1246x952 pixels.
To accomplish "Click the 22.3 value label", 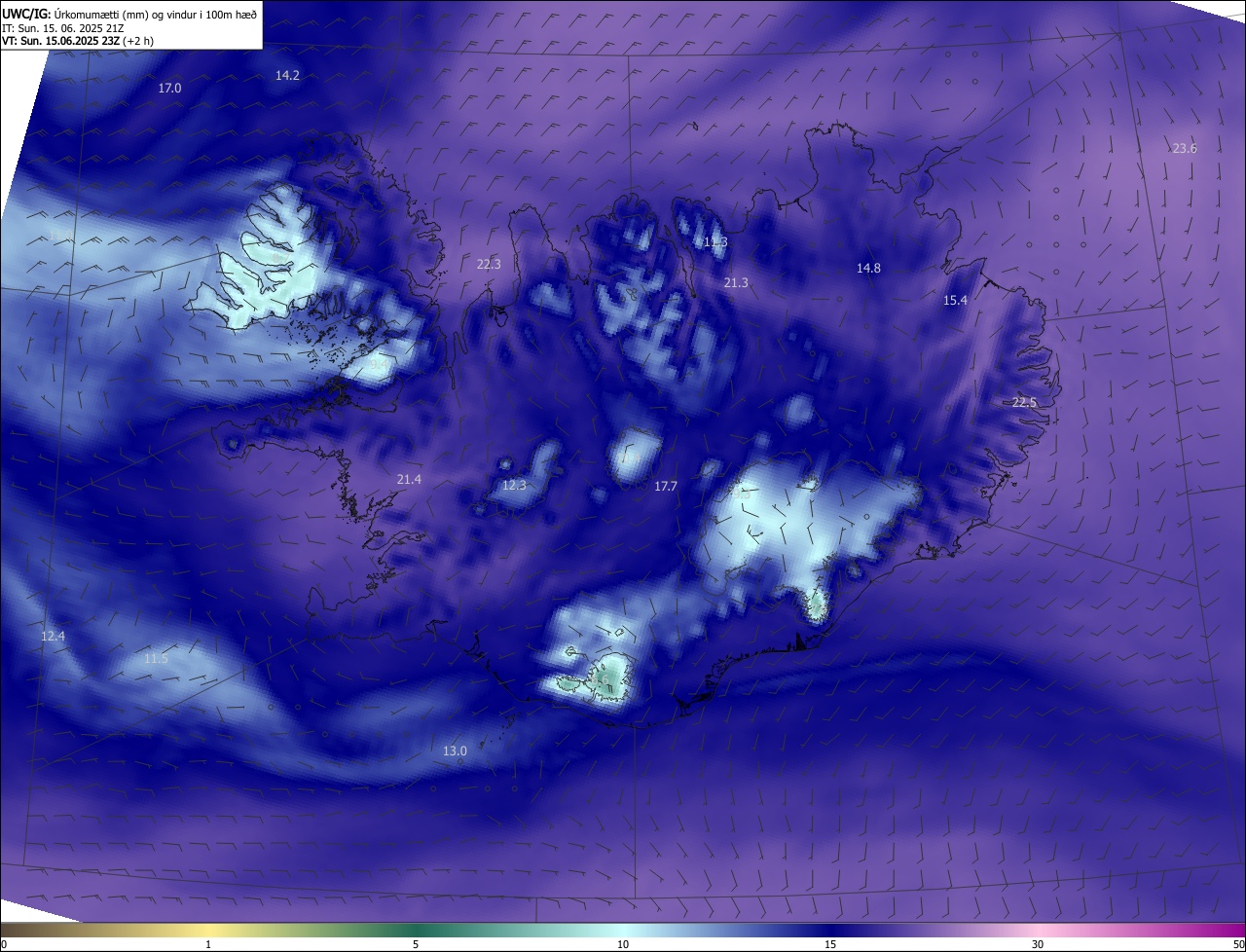I will tap(489, 264).
